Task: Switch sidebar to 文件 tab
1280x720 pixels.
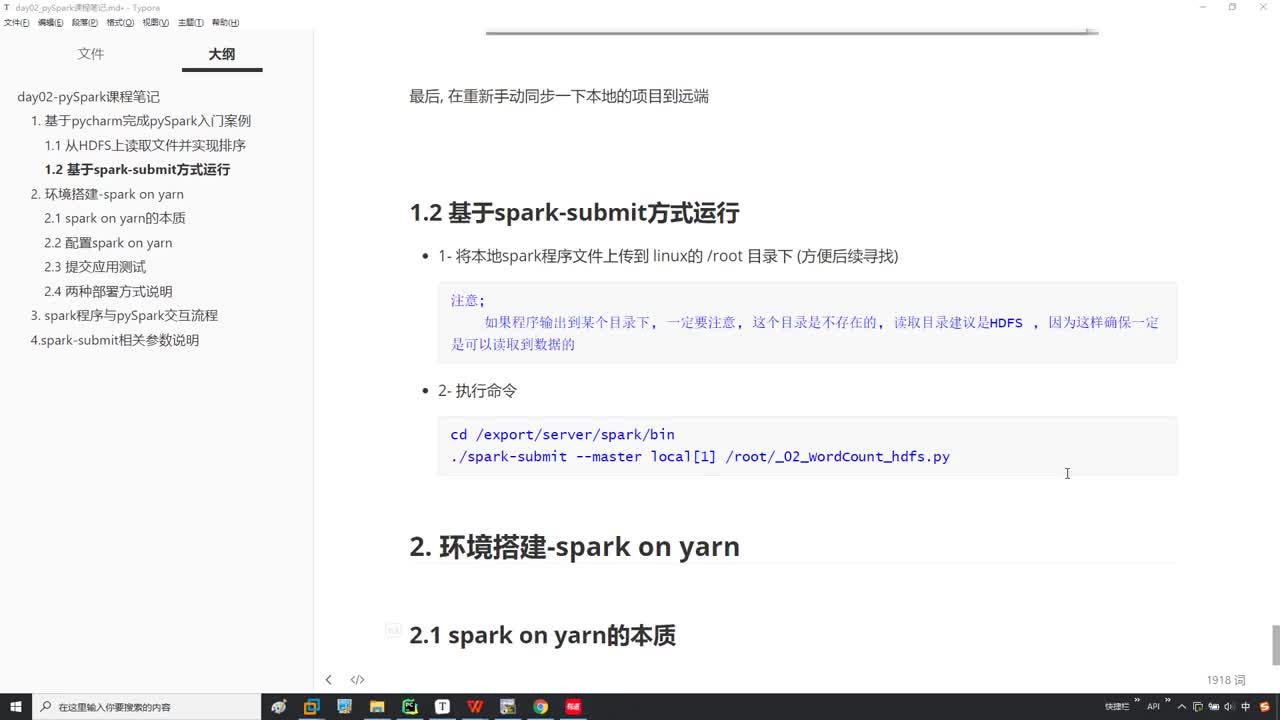Action: [x=91, y=54]
